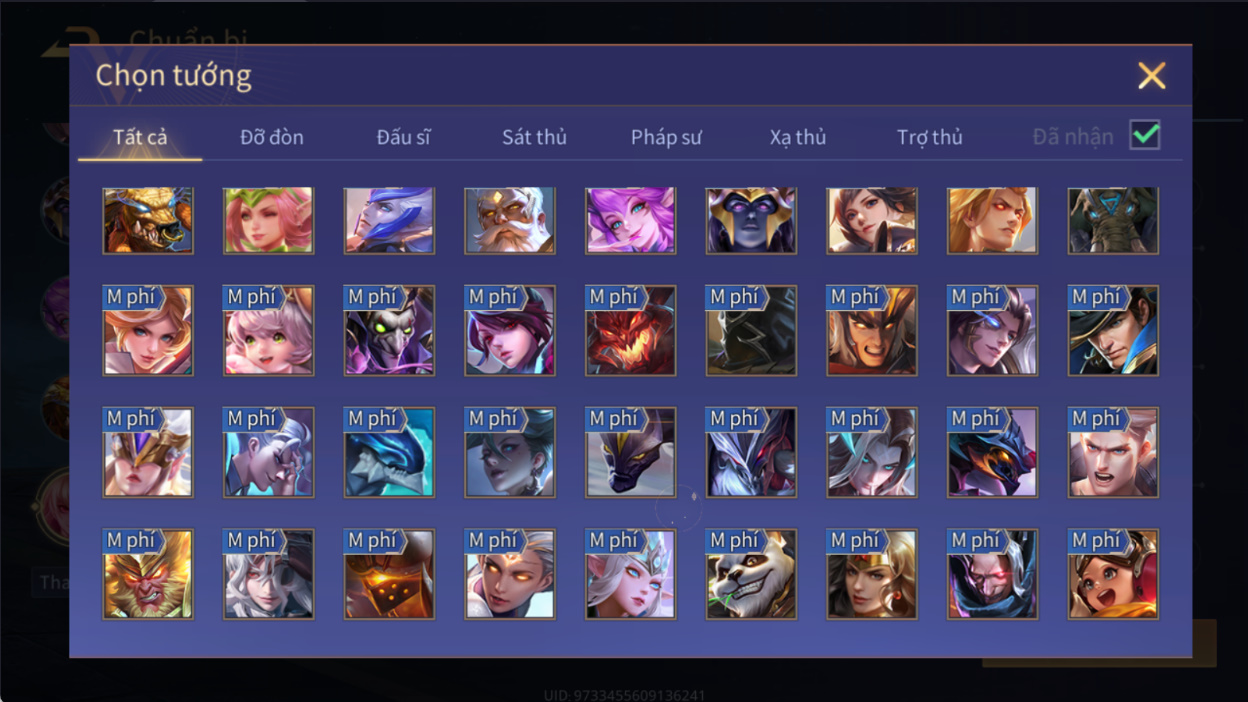Select the pink-haired cat-ear girl hero
This screenshot has height=702, width=1248.
(x=269, y=331)
